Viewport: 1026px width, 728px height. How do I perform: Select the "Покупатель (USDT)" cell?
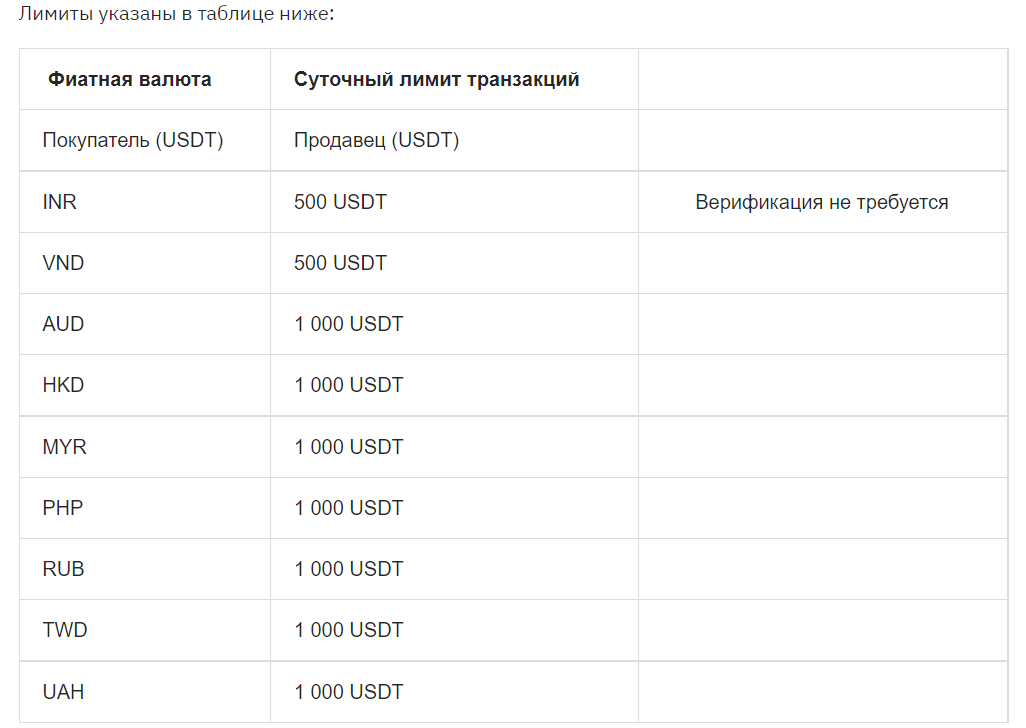[x=132, y=141]
